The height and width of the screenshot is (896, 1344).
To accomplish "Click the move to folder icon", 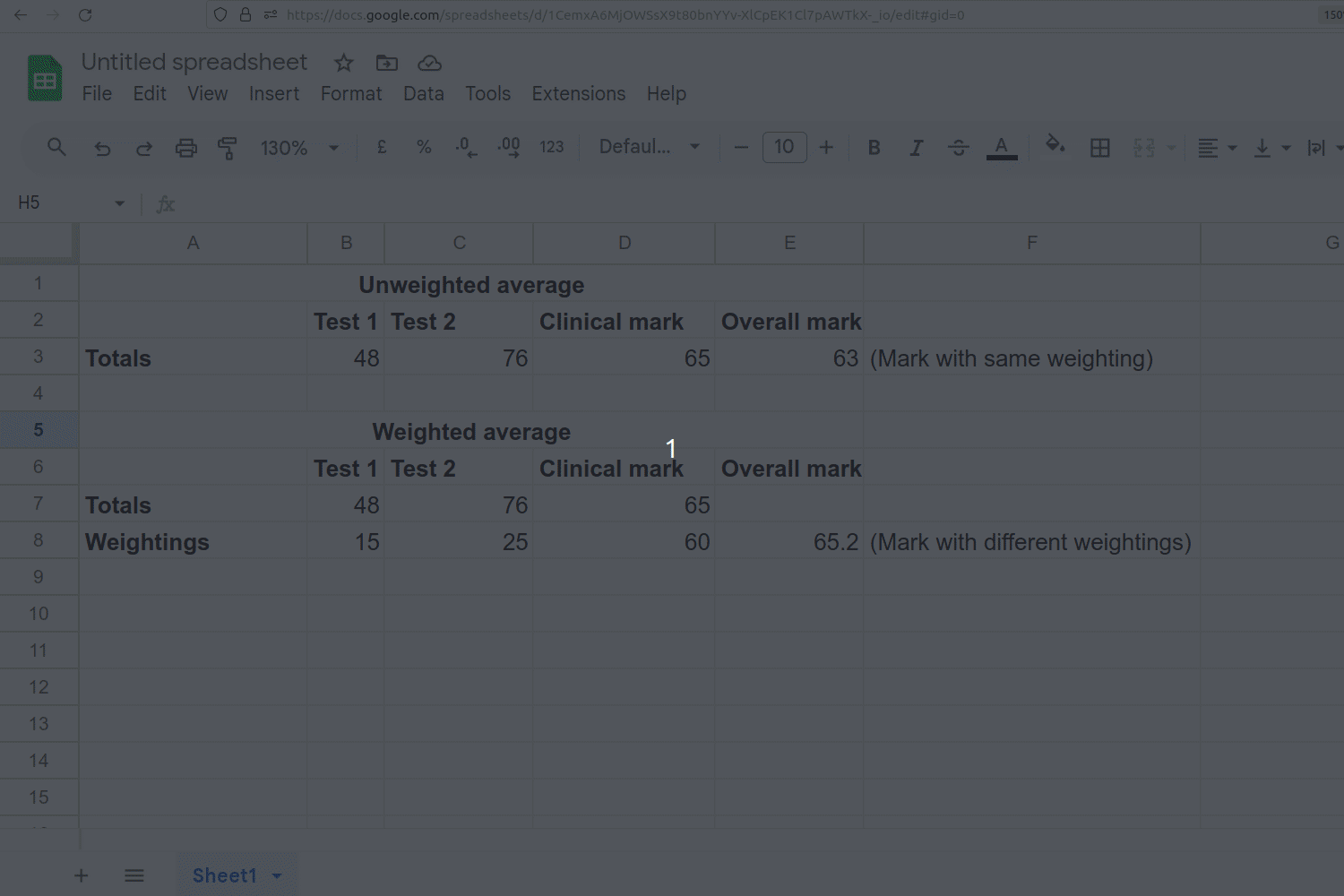I will (x=386, y=63).
